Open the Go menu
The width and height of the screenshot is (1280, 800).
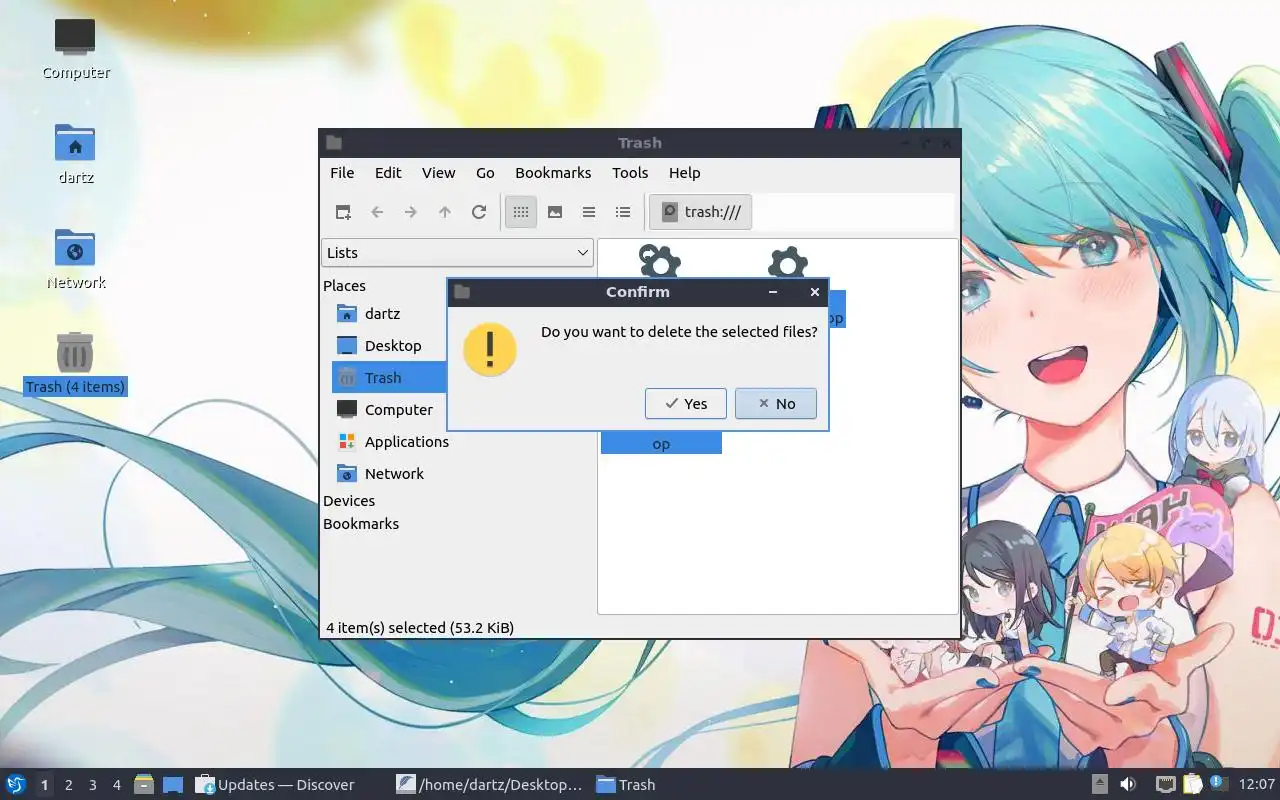(x=485, y=173)
